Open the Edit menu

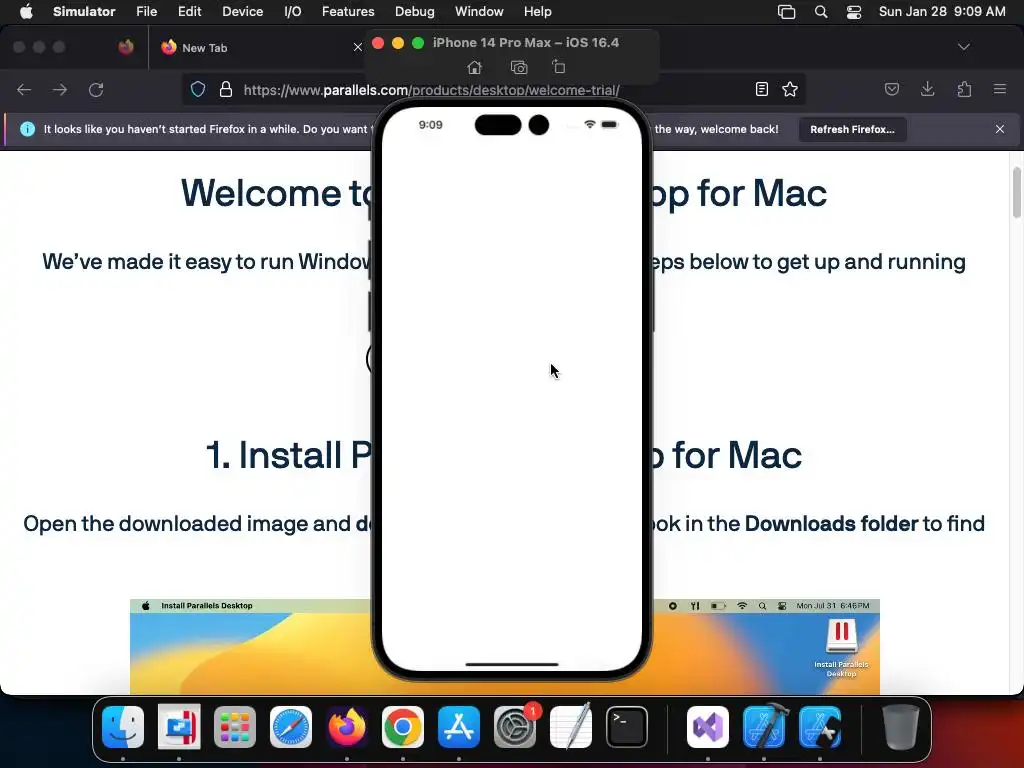(189, 11)
